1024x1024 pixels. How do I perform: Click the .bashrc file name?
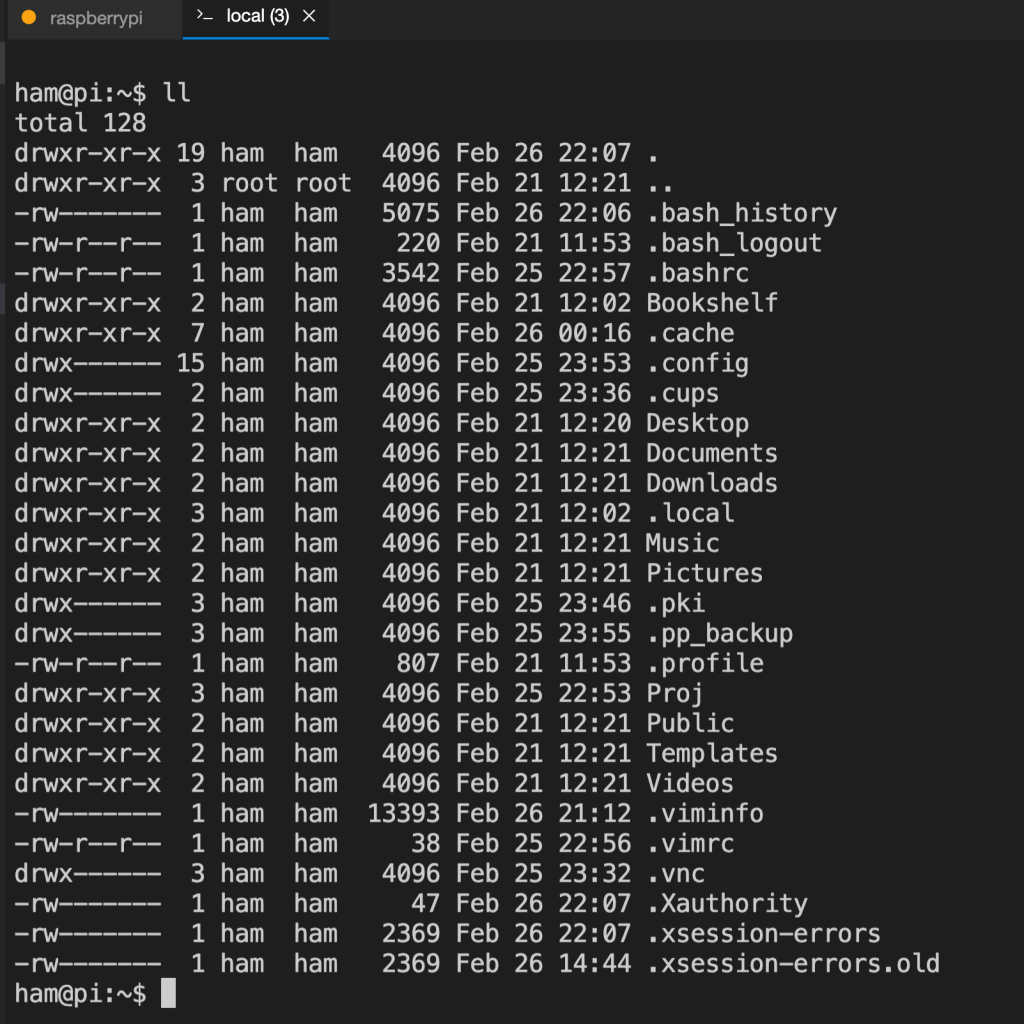pyautogui.click(x=697, y=274)
